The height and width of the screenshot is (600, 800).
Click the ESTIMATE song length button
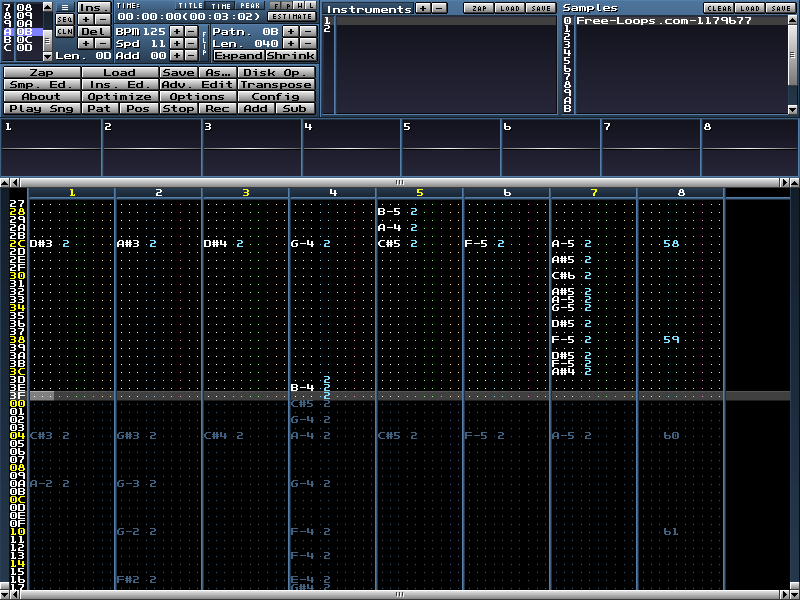point(291,17)
